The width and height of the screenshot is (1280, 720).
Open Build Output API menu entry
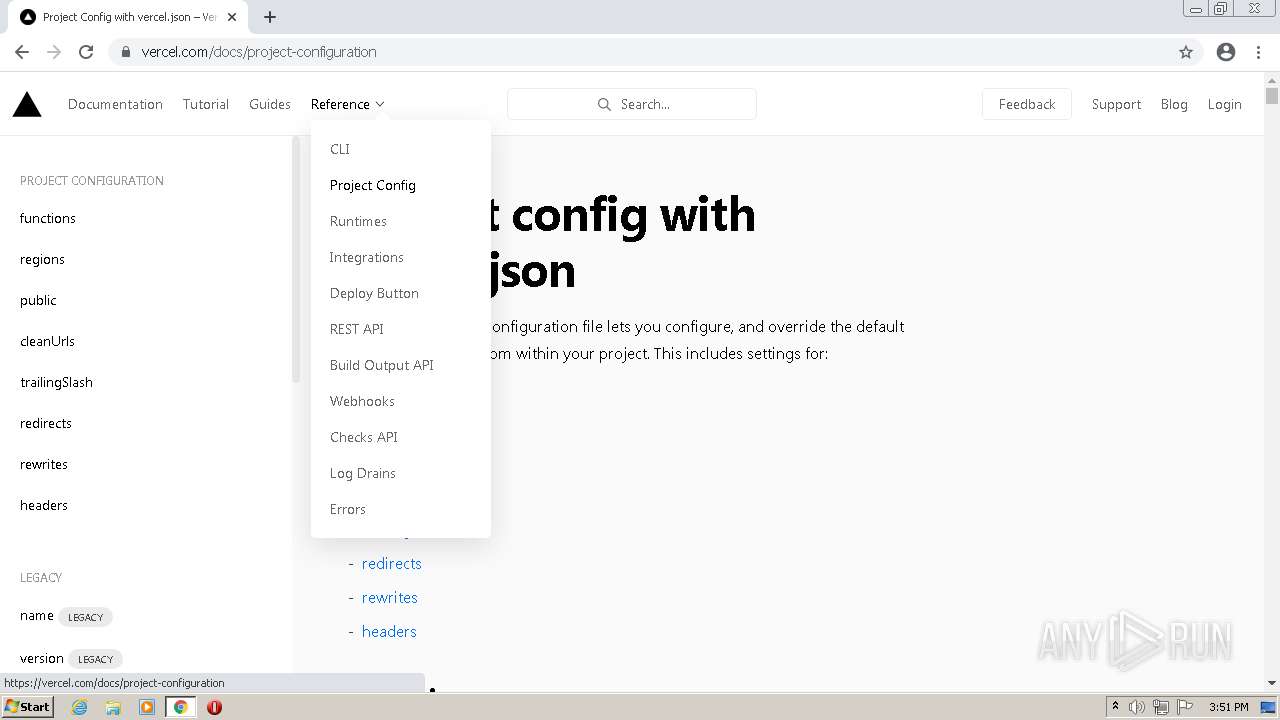click(x=381, y=365)
